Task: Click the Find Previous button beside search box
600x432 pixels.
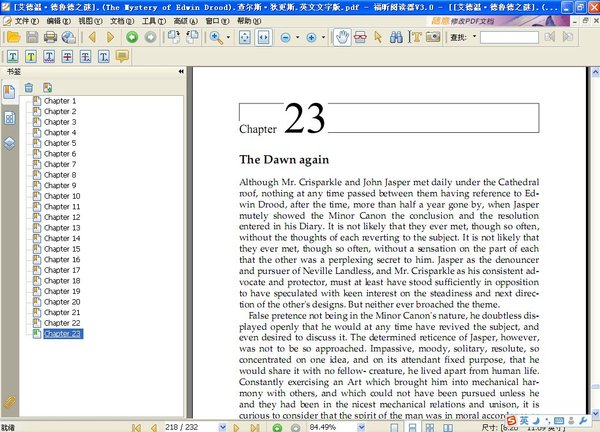Action: pyautogui.click(x=550, y=37)
